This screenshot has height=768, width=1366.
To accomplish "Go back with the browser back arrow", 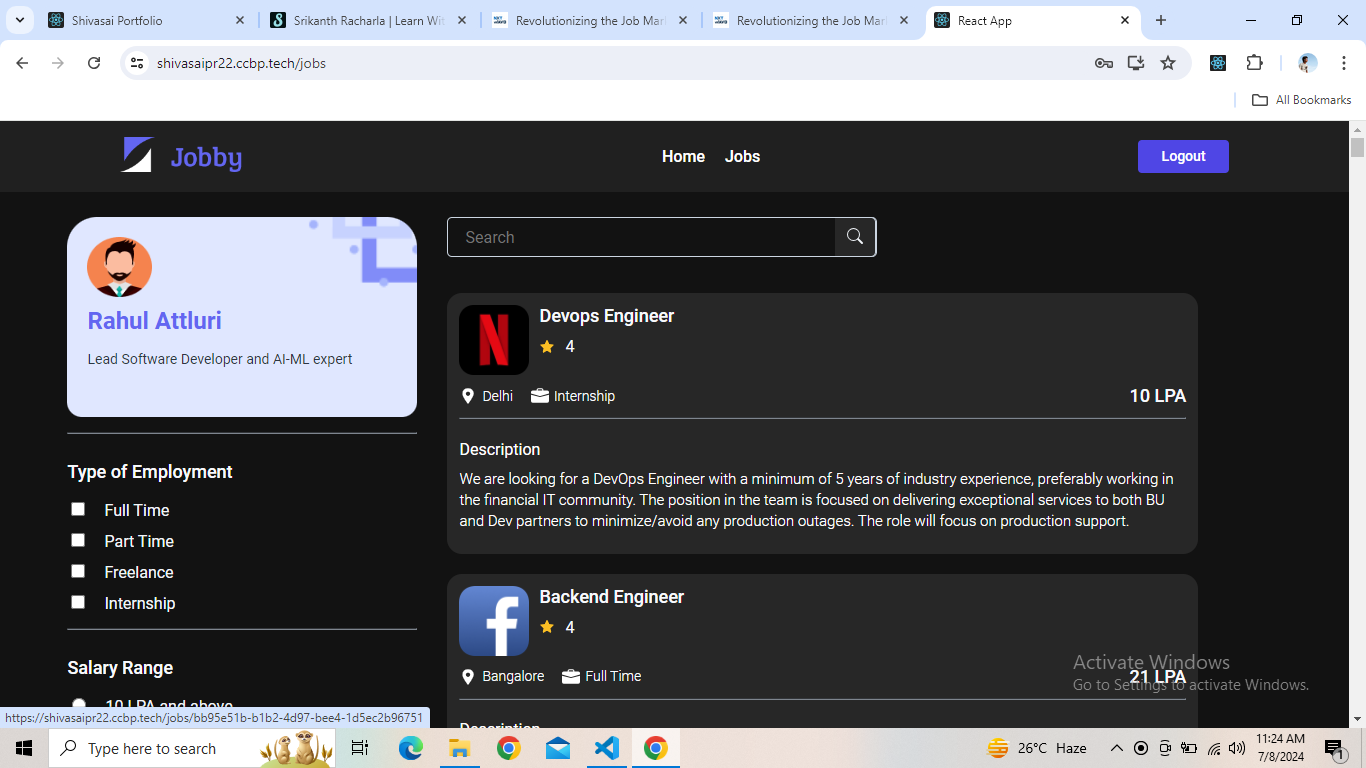I will (22, 63).
